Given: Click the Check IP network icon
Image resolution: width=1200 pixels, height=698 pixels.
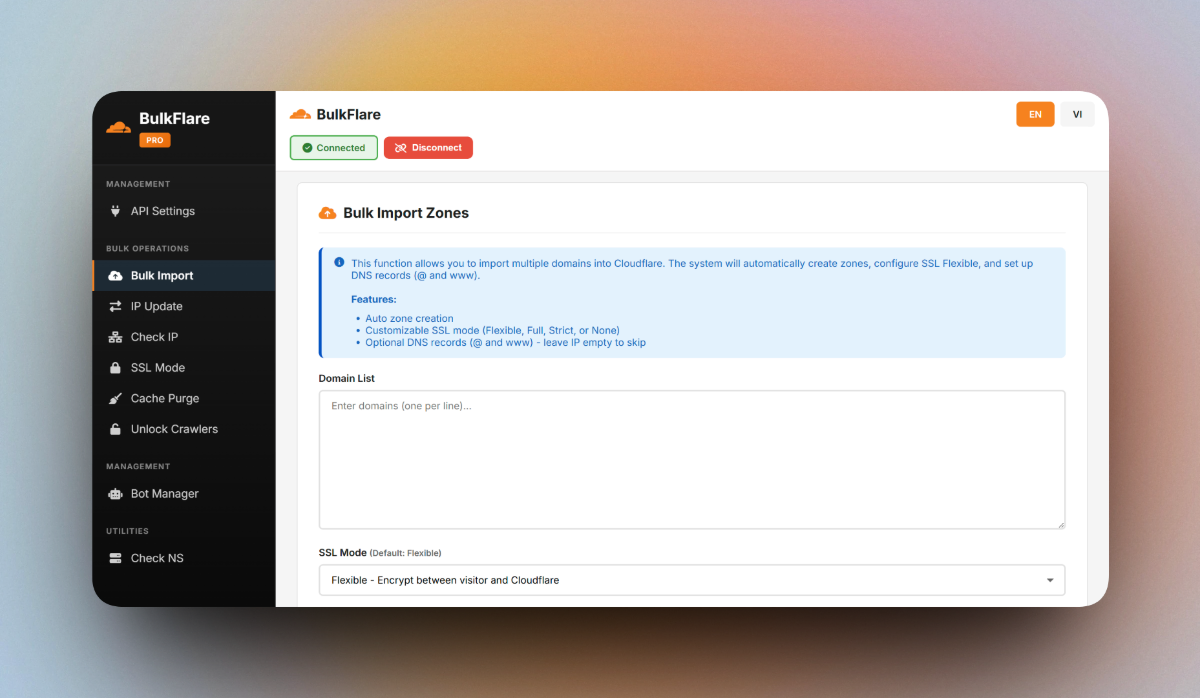Looking at the screenshot, I should (x=115, y=337).
